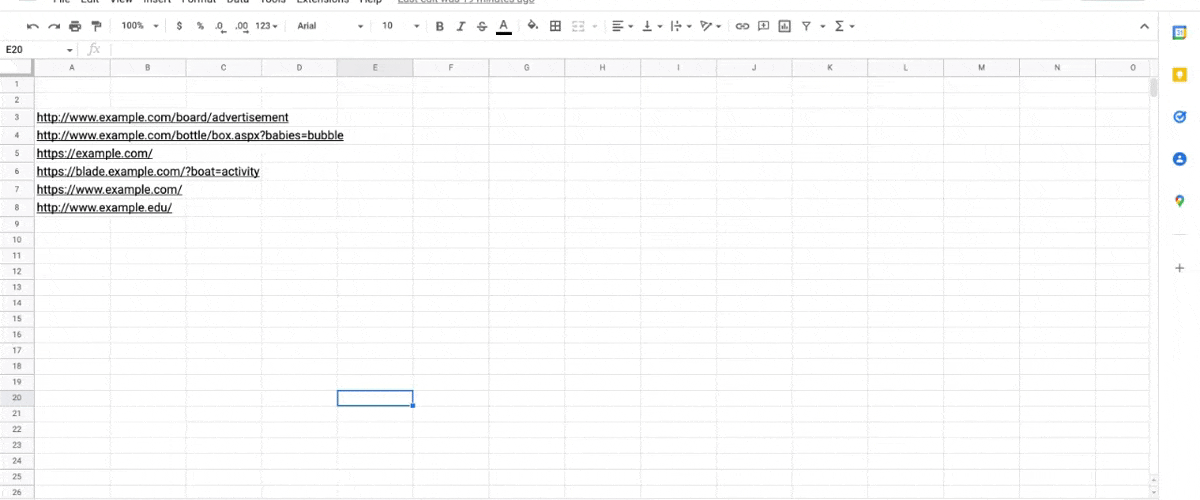Insert a link with the link icon
Image resolution: width=1200 pixels, height=500 pixels.
[x=742, y=26]
